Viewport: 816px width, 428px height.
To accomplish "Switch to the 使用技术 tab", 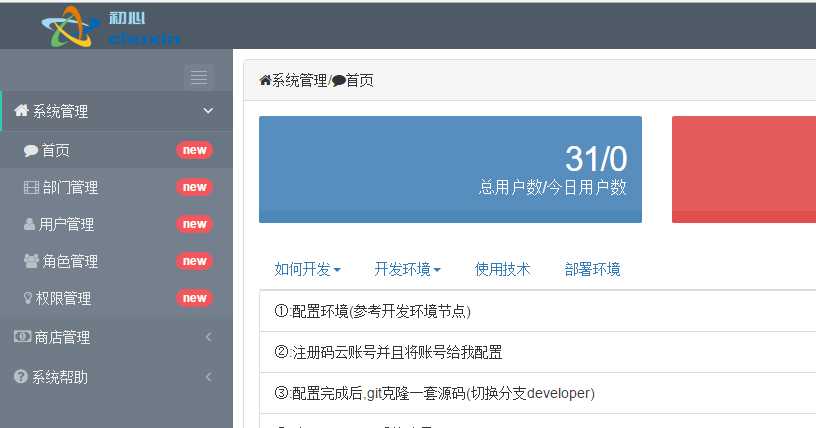I will (502, 269).
